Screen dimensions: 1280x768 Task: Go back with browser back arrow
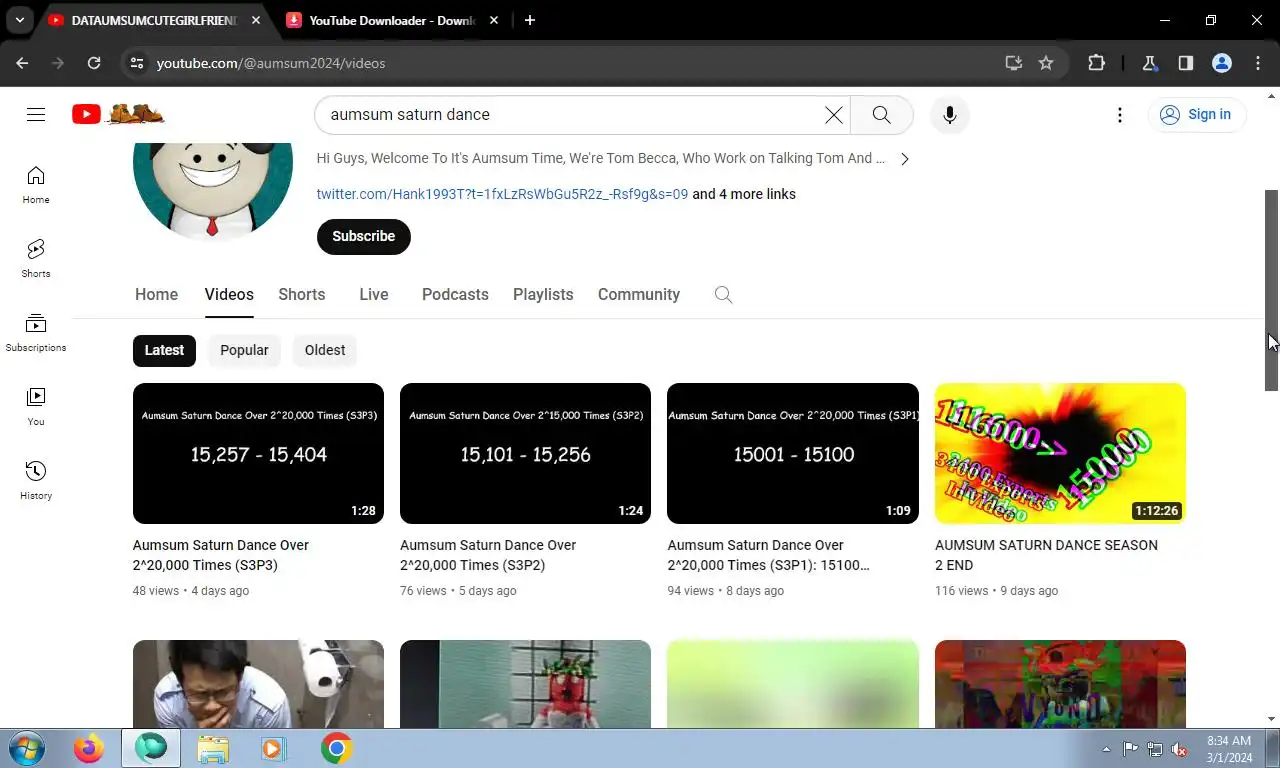22,63
